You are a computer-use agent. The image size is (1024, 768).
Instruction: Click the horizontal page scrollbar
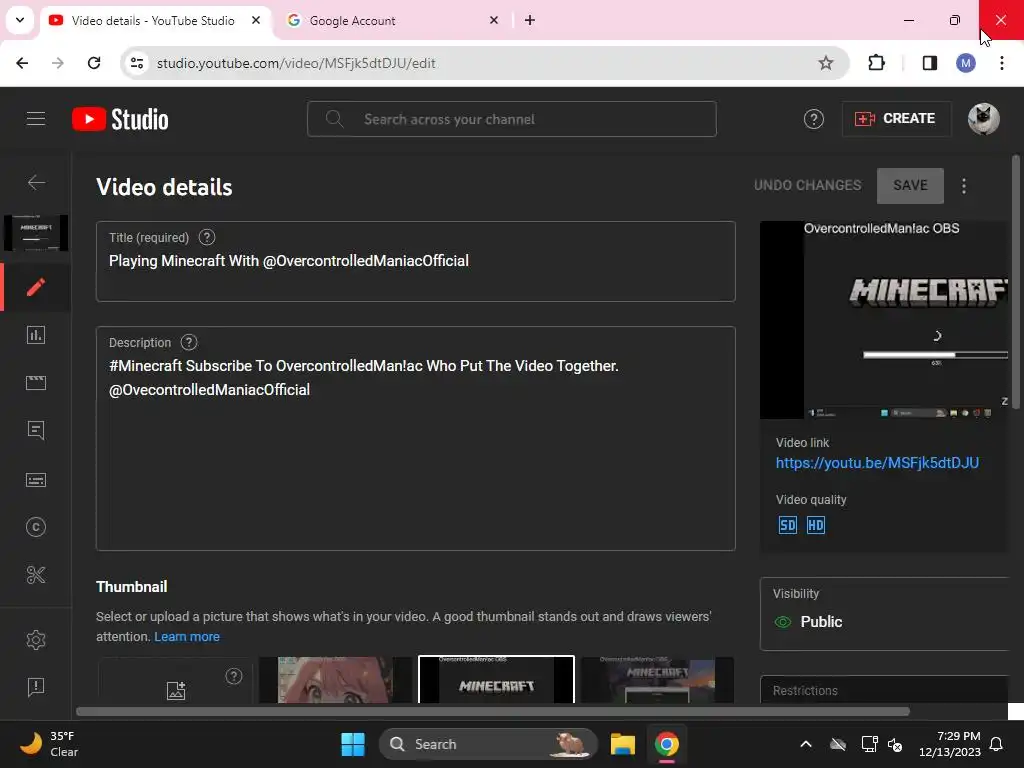coord(493,711)
